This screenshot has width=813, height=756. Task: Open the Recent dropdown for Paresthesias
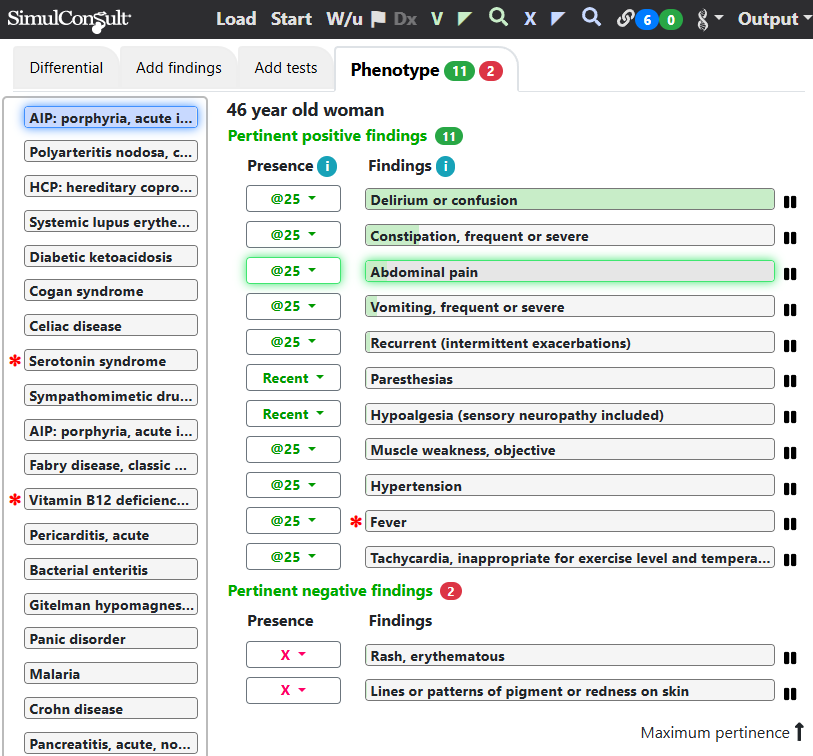tap(293, 377)
